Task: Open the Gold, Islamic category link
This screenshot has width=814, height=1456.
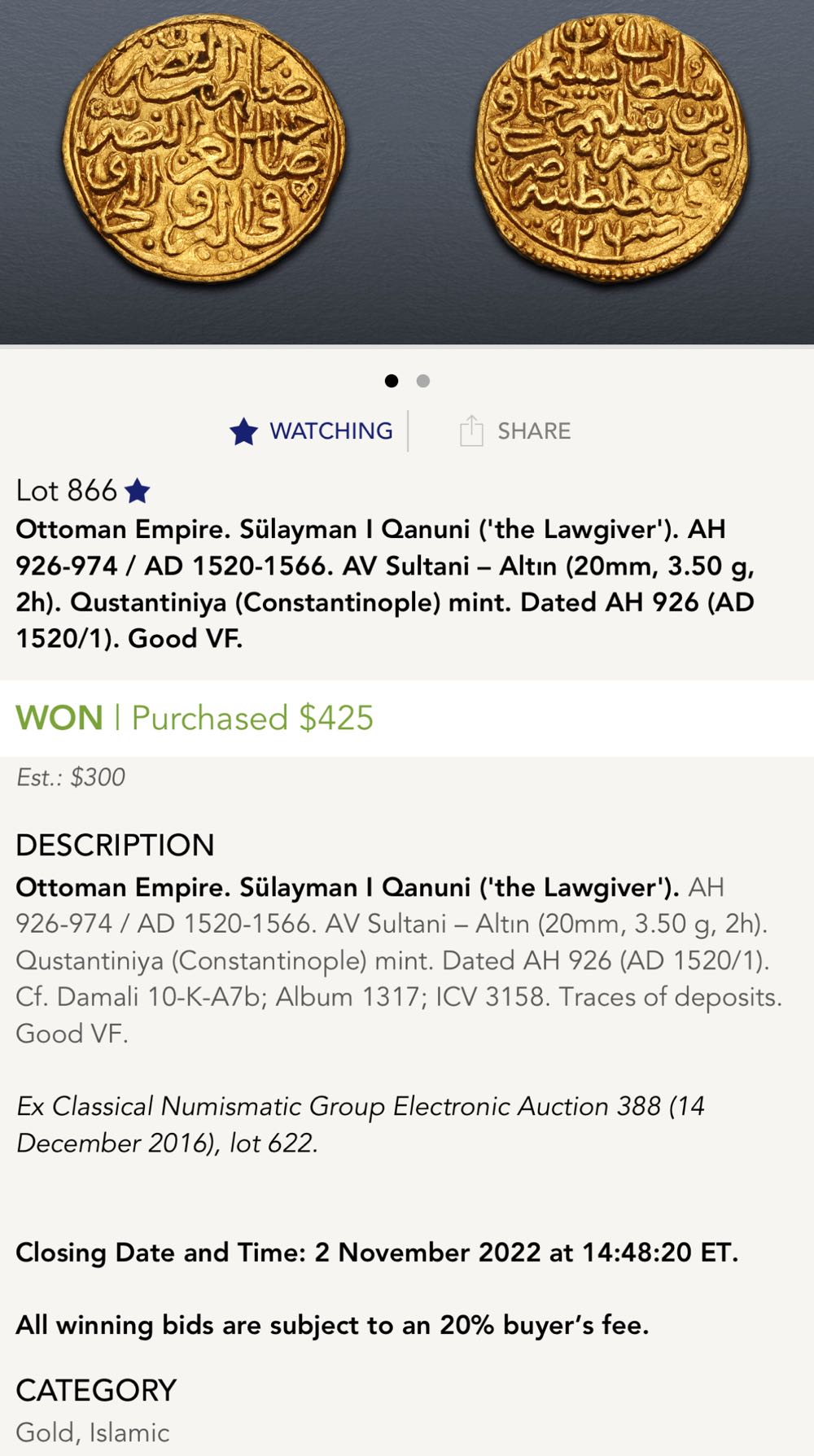Action: pyautogui.click(x=93, y=1432)
